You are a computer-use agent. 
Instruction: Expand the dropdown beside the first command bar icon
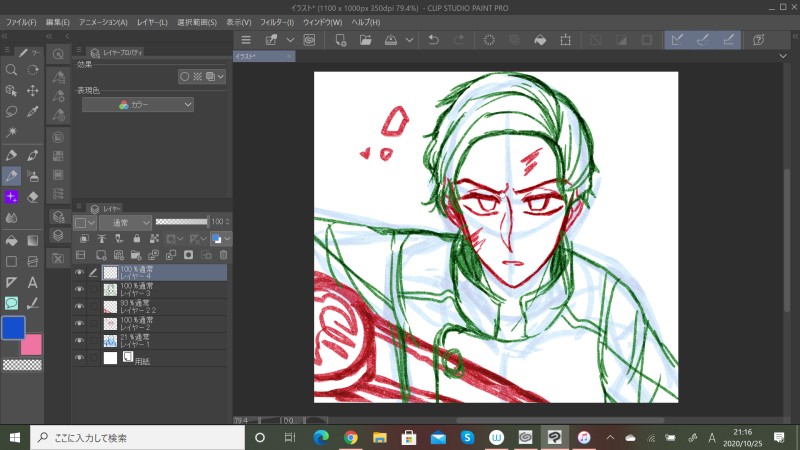[290, 40]
